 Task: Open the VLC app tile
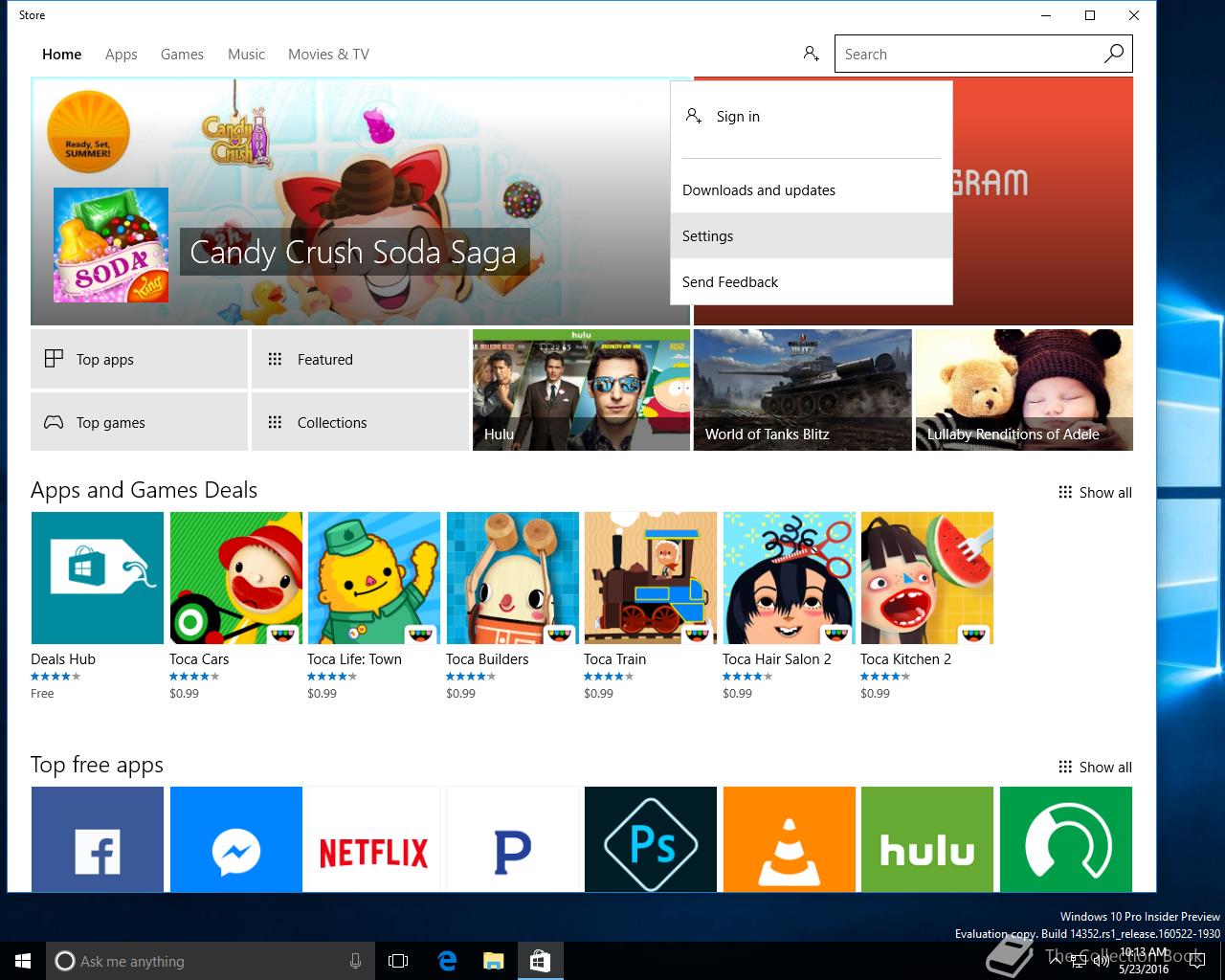[790, 839]
